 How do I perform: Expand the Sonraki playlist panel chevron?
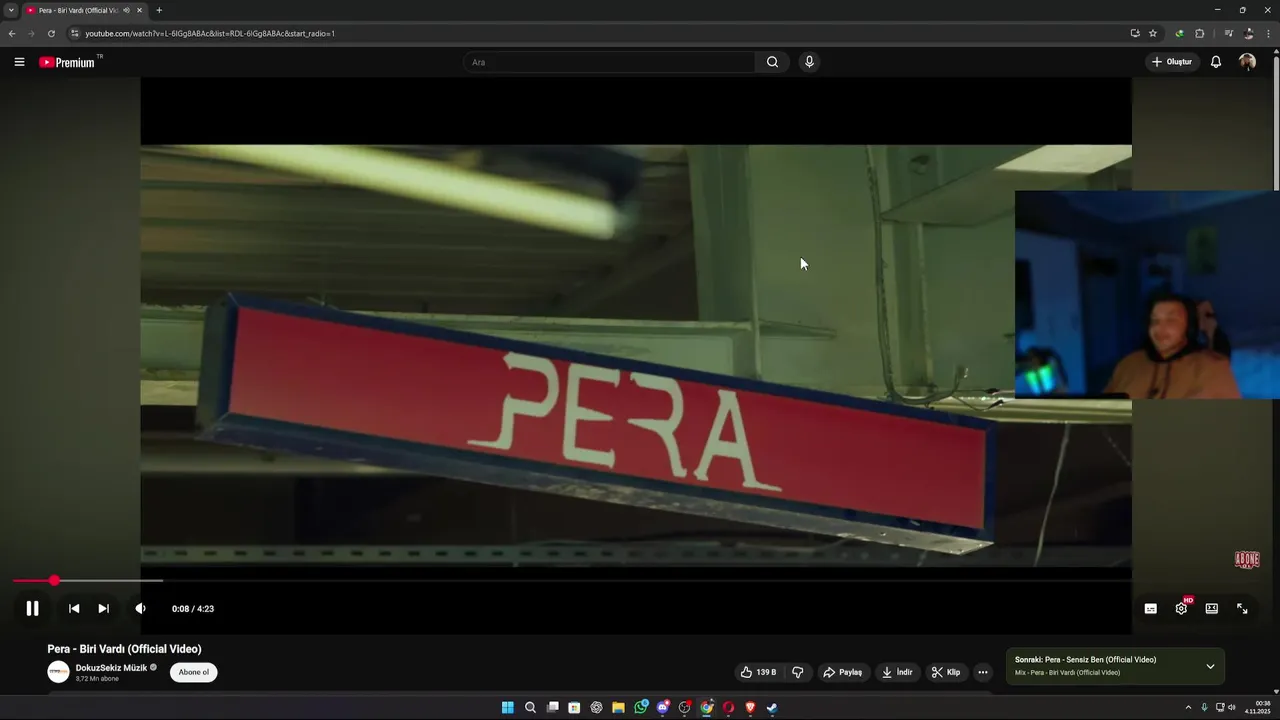click(1210, 666)
